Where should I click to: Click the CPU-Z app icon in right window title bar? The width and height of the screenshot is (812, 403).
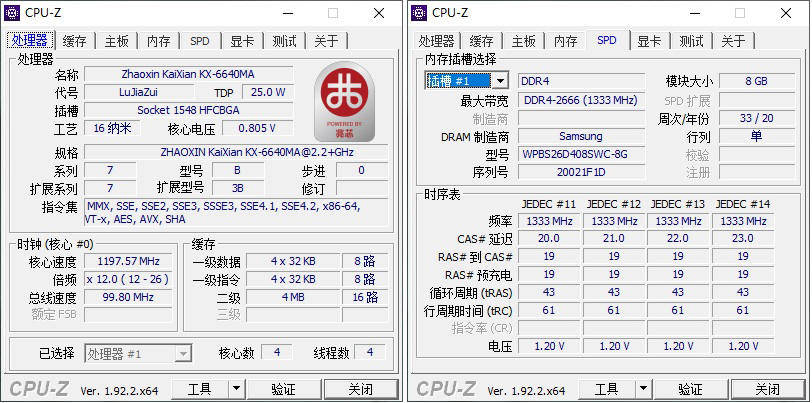pyautogui.click(x=419, y=13)
